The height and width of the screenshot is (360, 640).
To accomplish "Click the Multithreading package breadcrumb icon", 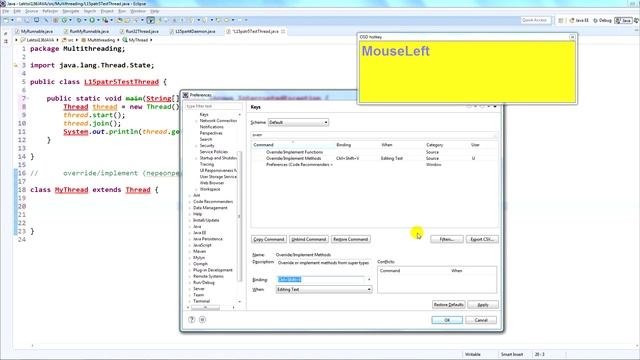I will [84, 40].
